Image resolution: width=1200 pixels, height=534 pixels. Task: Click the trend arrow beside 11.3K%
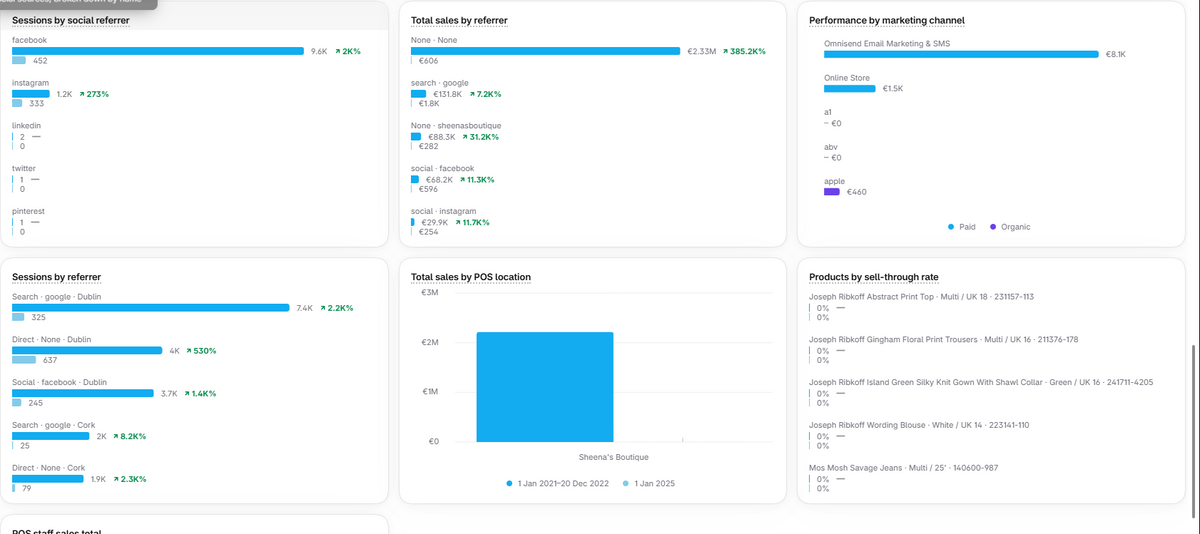click(461, 180)
